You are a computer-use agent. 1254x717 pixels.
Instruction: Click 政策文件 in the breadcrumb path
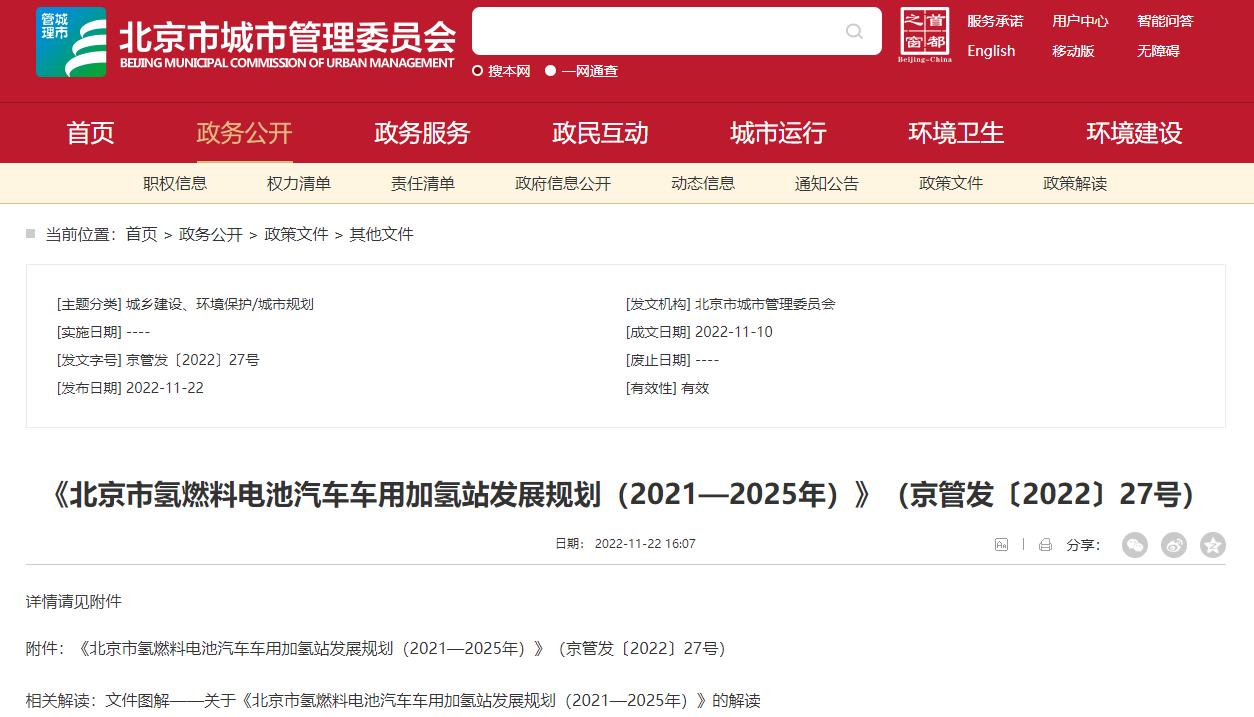coord(296,234)
